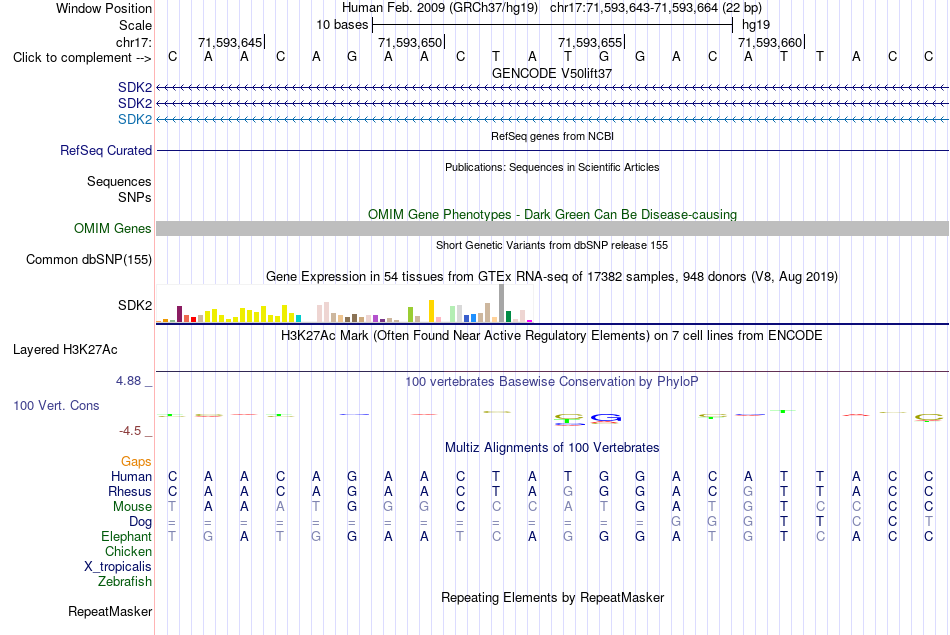
Task: Click the 71,593,650 position marker
Action: pos(410,42)
